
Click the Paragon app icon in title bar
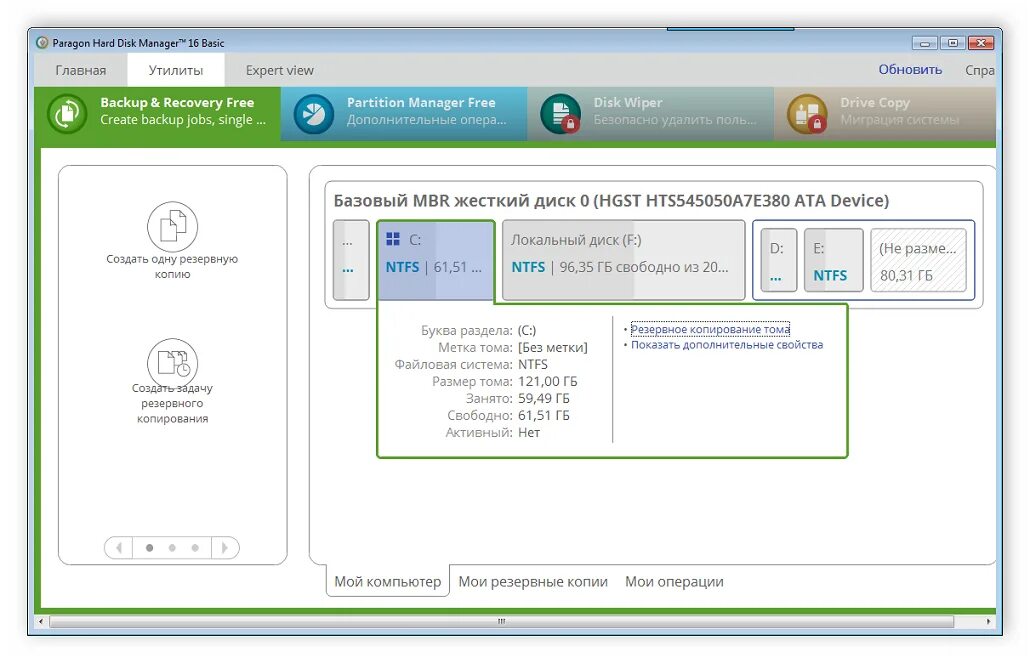(x=43, y=43)
